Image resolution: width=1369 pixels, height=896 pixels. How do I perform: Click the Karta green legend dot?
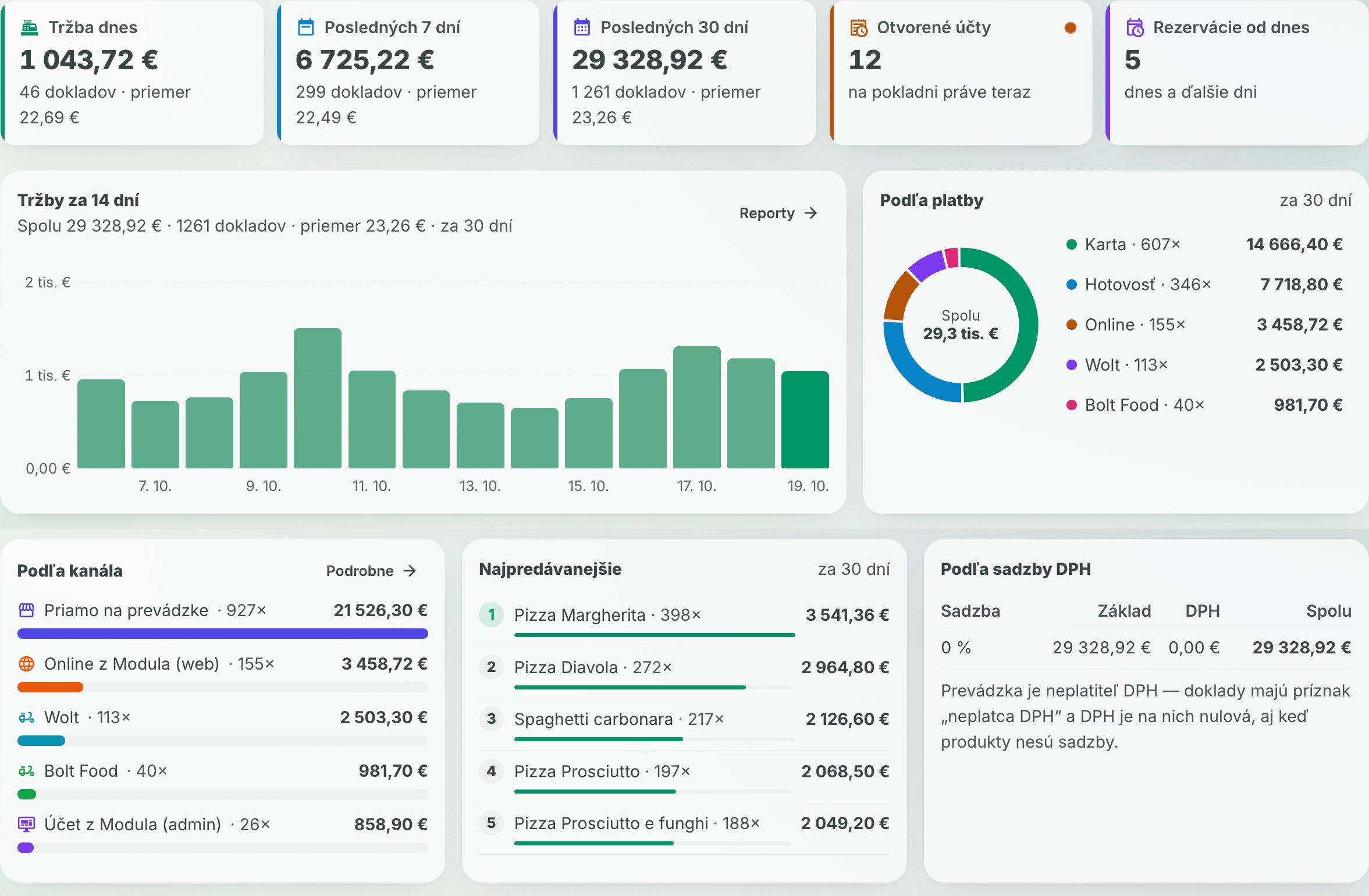(x=1071, y=244)
